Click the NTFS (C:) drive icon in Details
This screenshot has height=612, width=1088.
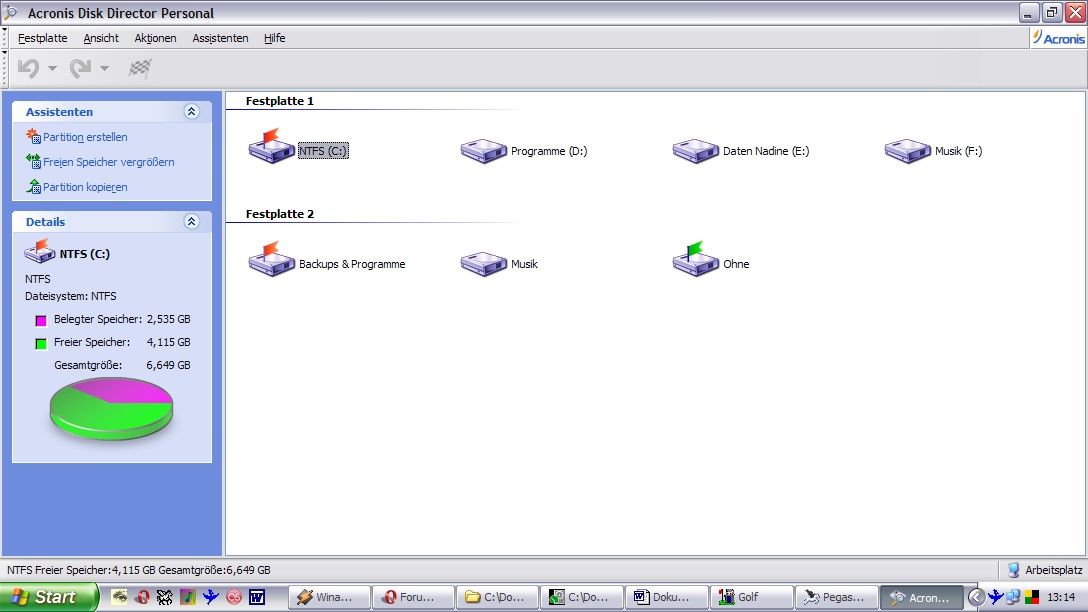pyautogui.click(x=40, y=251)
